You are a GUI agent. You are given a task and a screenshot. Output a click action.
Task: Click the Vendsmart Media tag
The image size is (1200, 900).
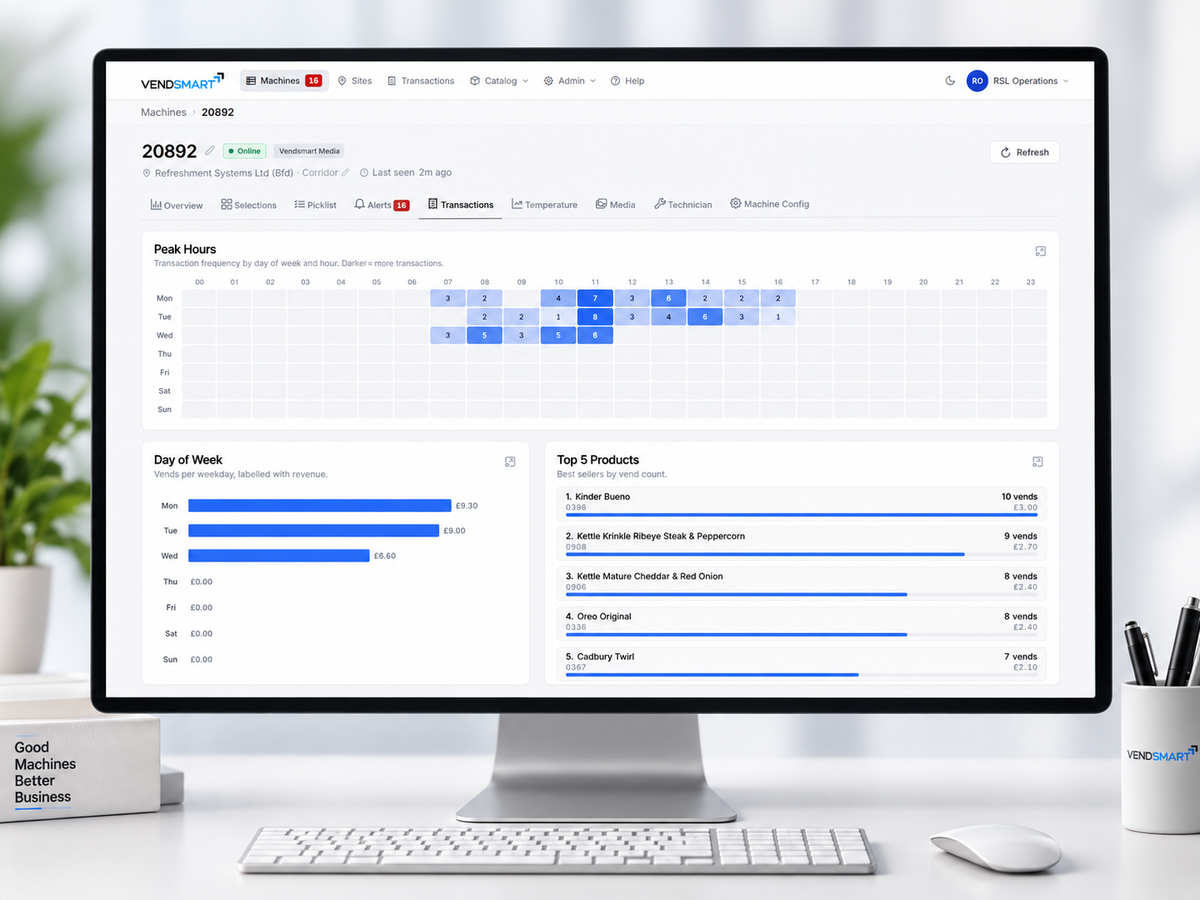309,151
